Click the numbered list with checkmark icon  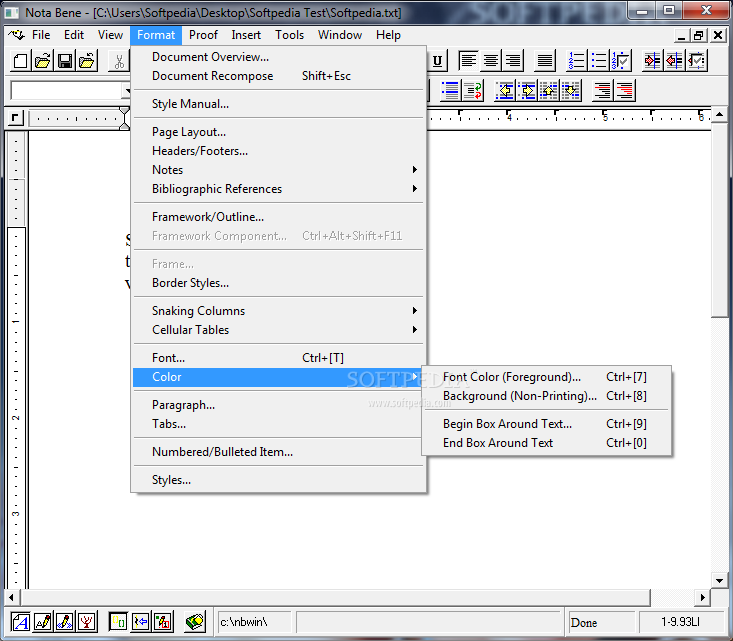621,61
